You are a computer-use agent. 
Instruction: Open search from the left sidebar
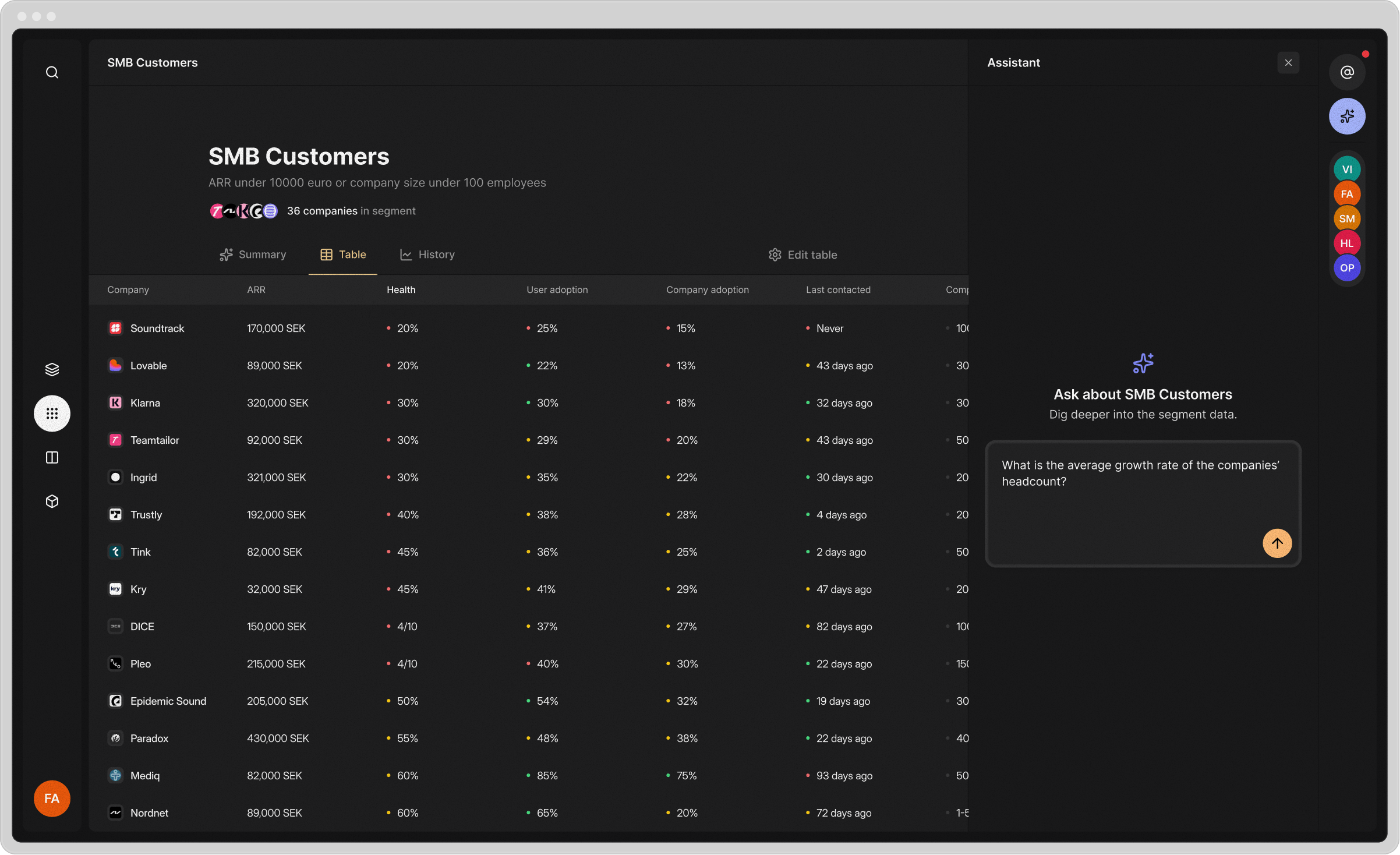pos(52,72)
